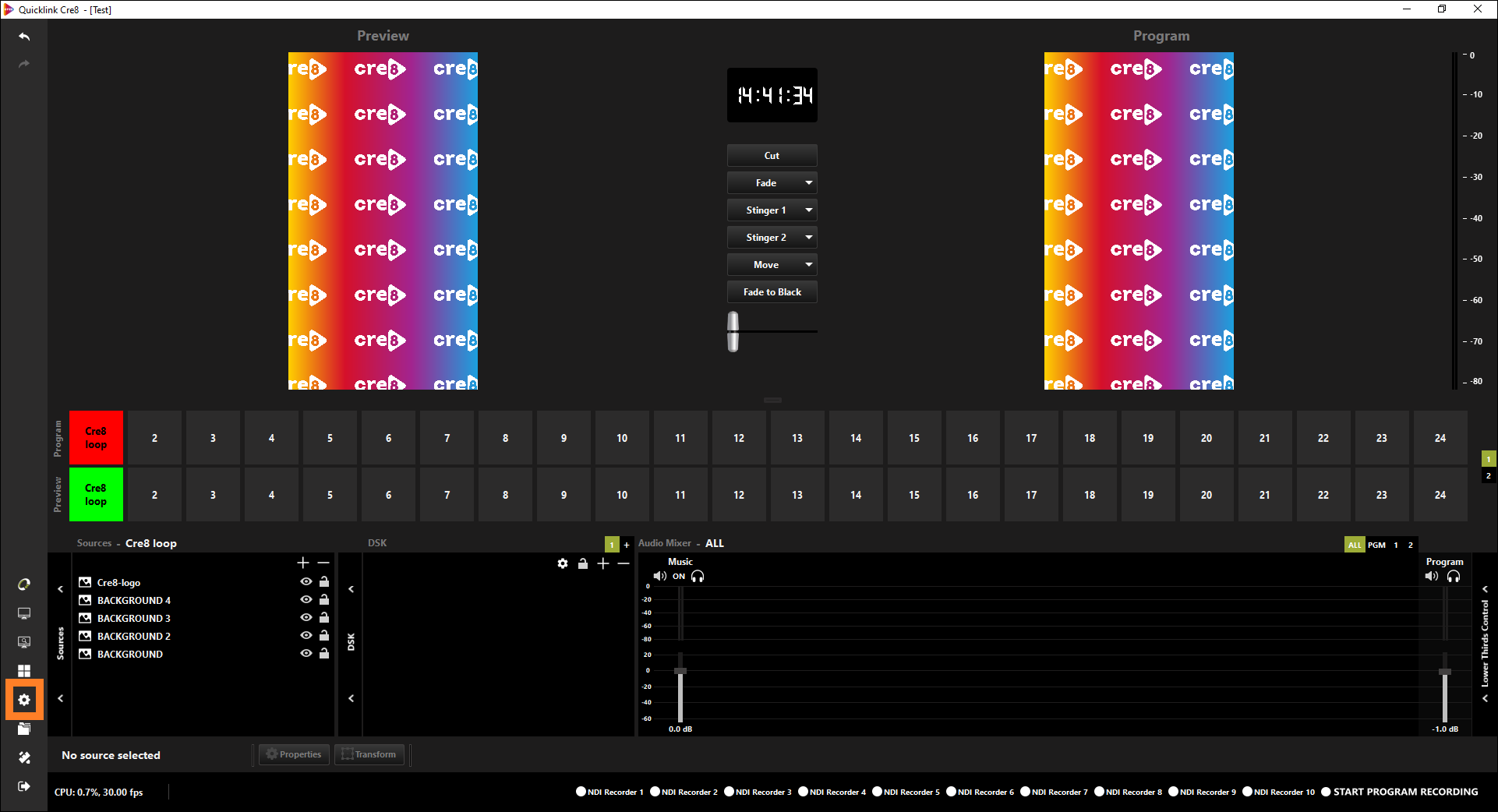Click the Music volume fader handle
This screenshot has width=1498, height=812.
click(680, 671)
